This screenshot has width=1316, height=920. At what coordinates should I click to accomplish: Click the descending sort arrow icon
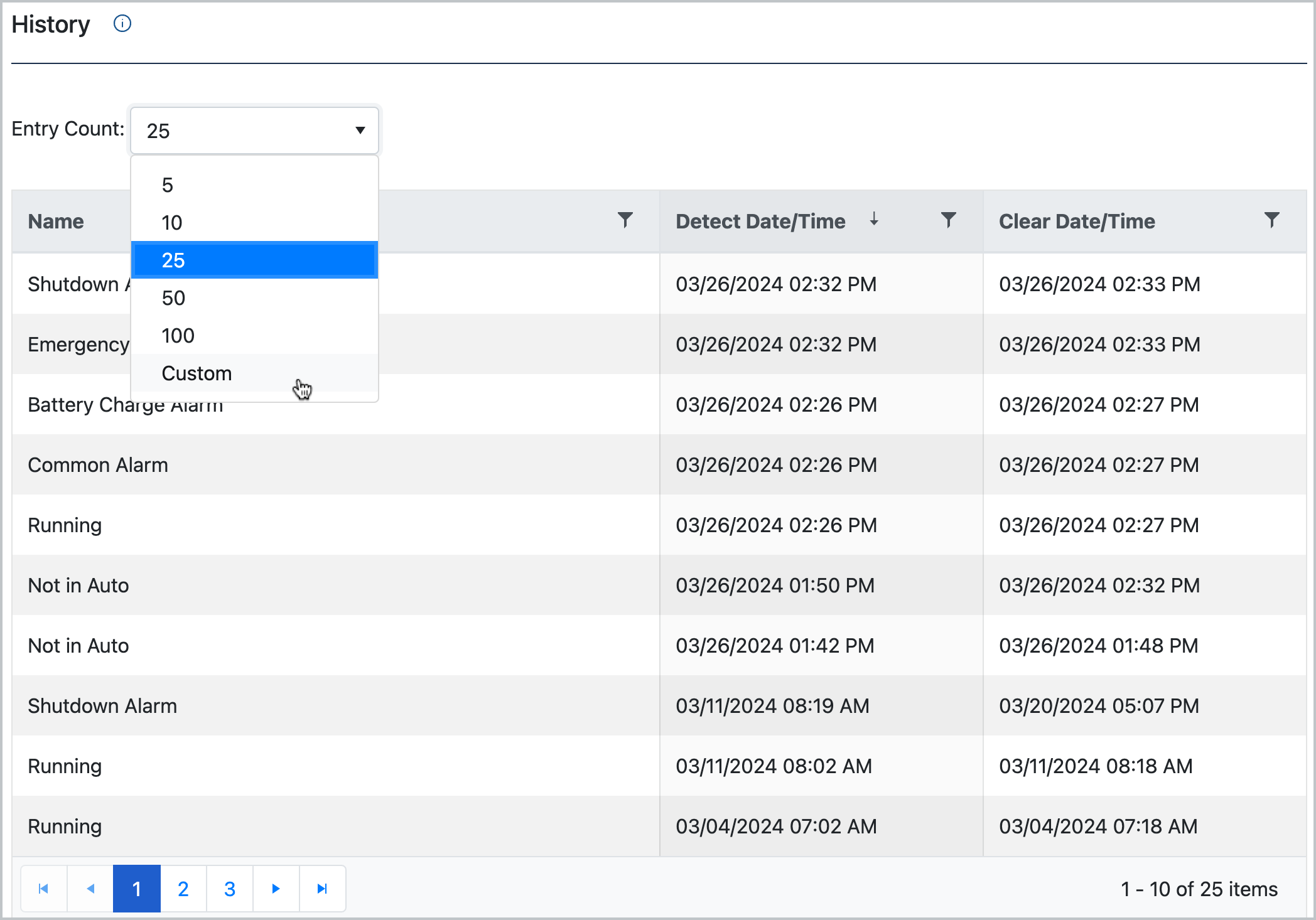874,220
